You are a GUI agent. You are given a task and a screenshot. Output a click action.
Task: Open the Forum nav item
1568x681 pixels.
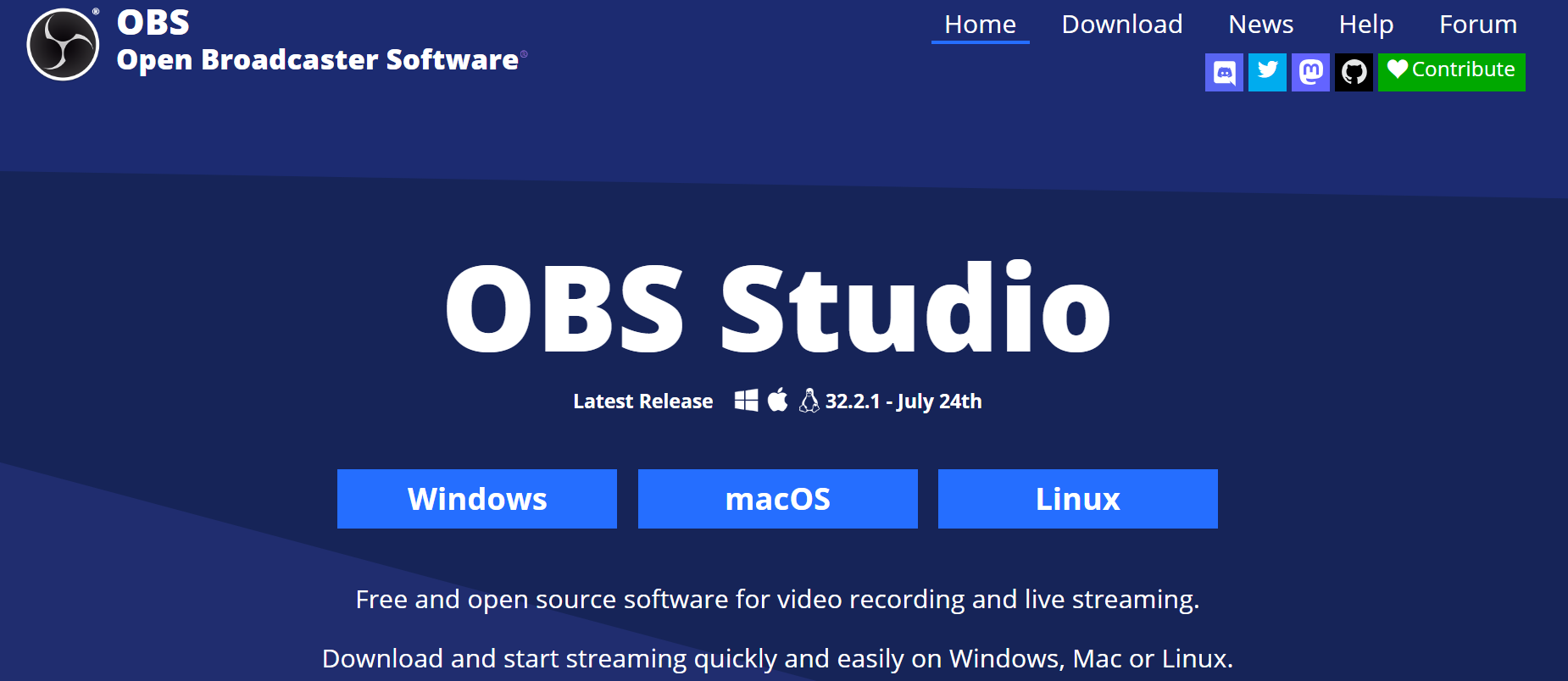click(1477, 25)
